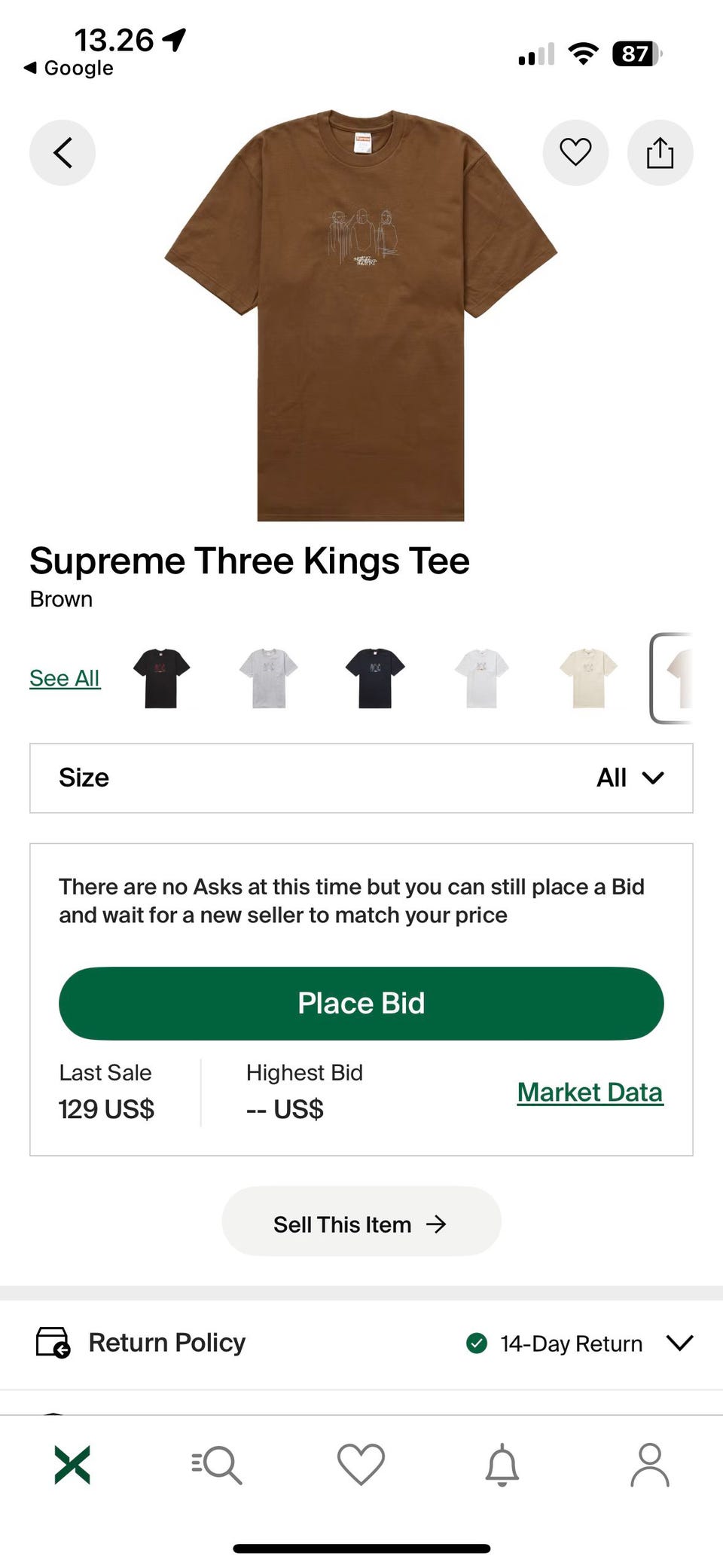Tap Sell This Item button
The width and height of the screenshot is (723, 1568).
361,1224
